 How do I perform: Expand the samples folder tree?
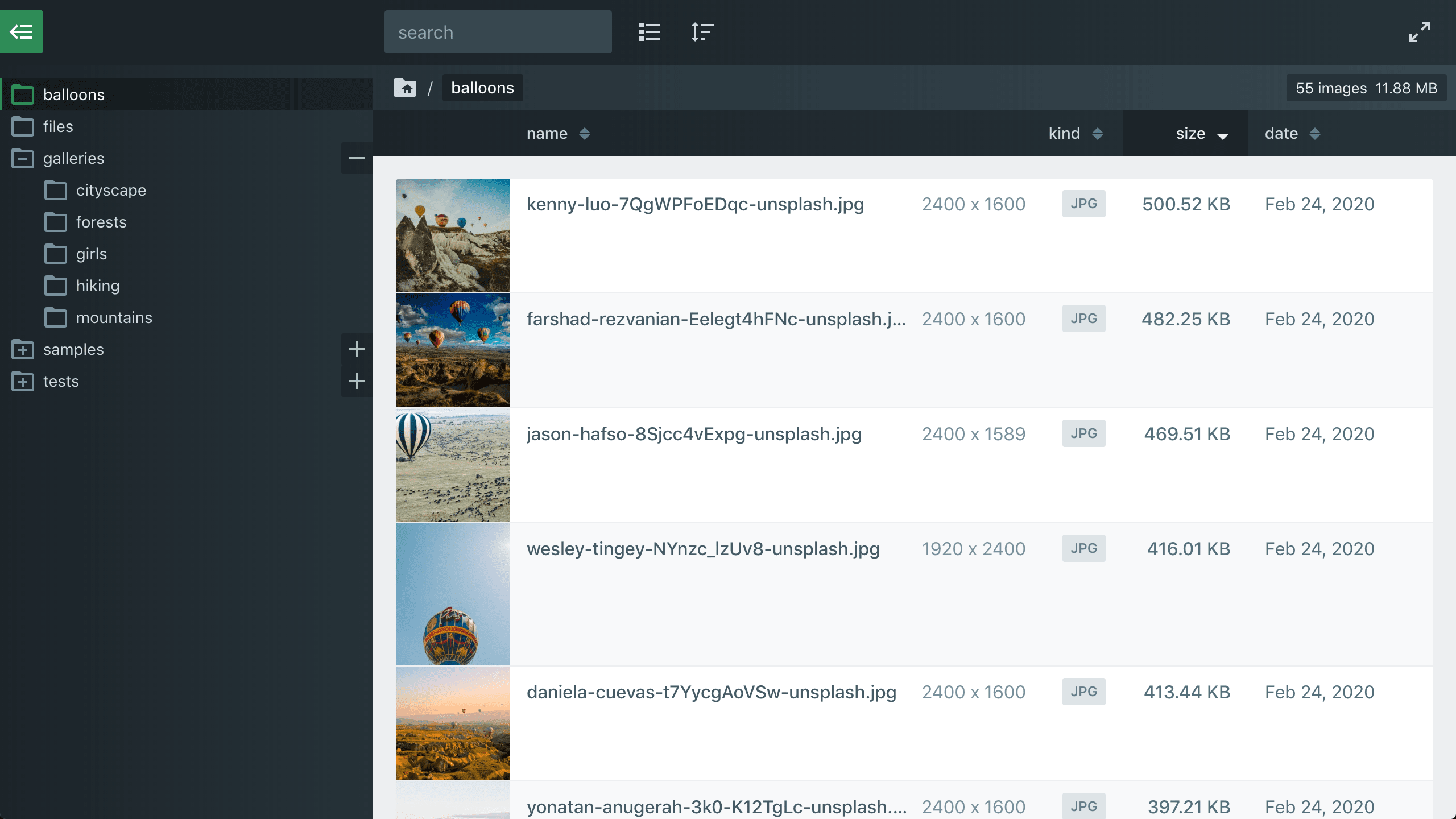(357, 349)
